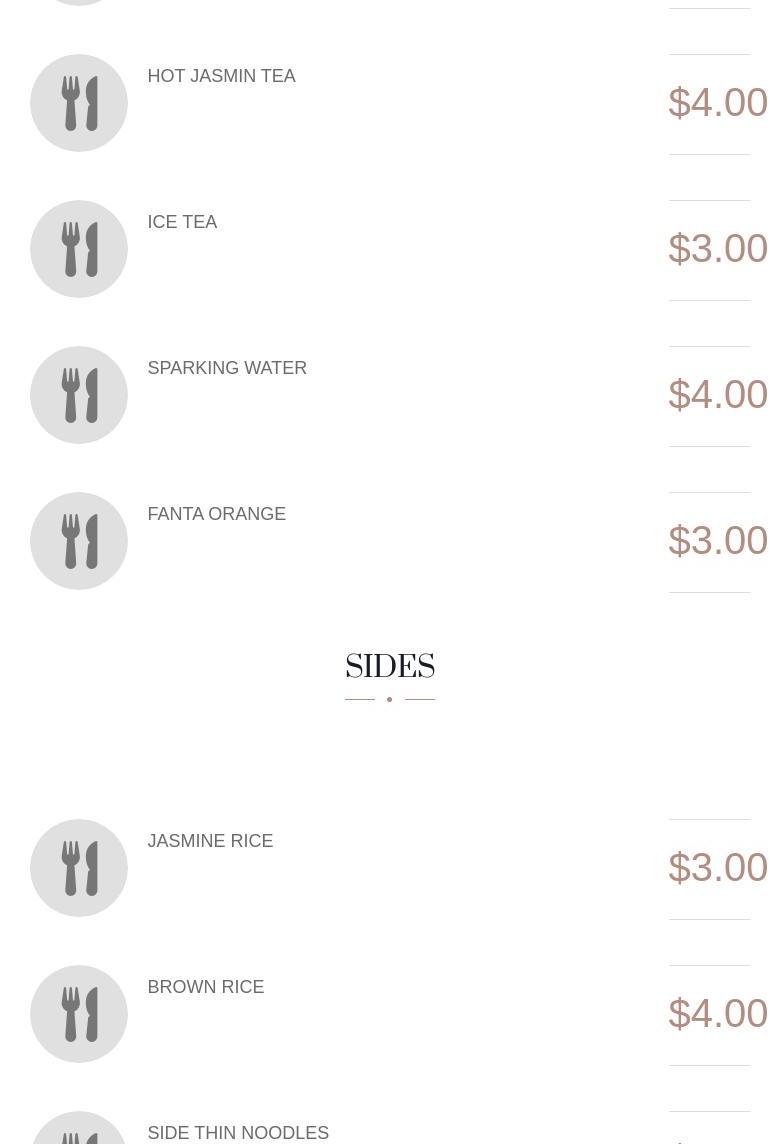Click the $4.00 price of Sparking Water

(x=717, y=395)
